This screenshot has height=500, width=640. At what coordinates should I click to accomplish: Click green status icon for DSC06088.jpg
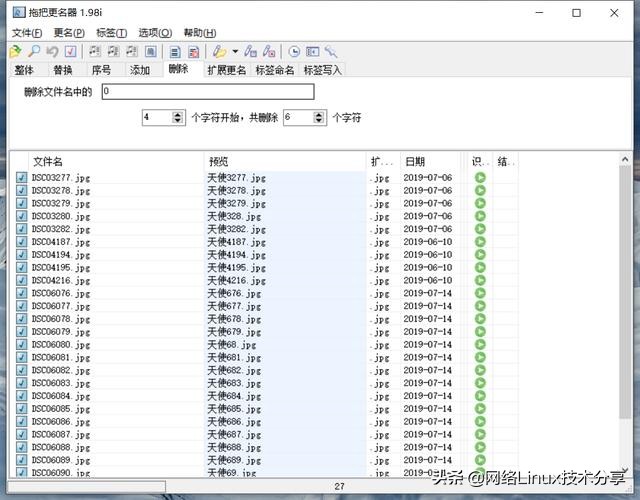point(480,447)
